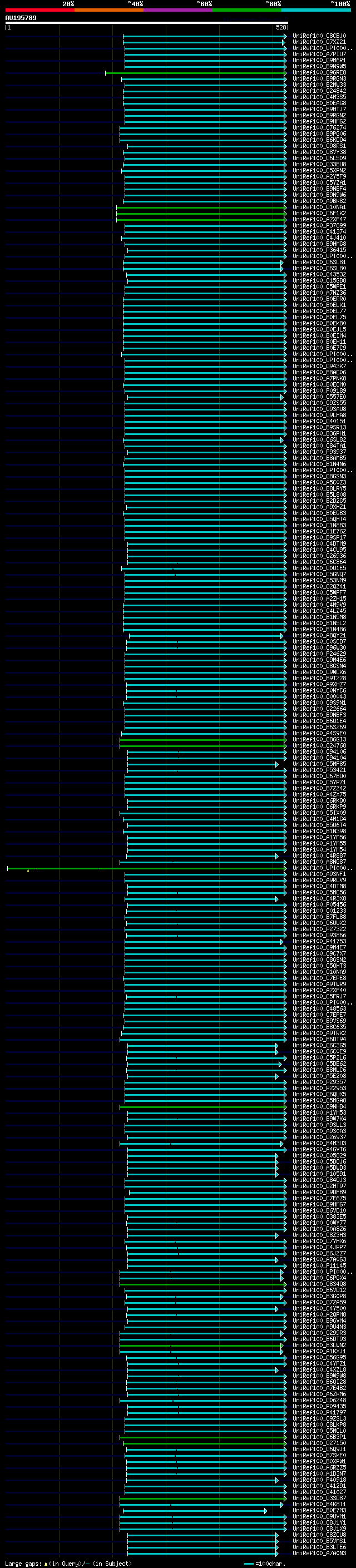Viewport: 356px width, 1568px height.
Task: Click label UniRef100_P41797
Action: click(319, 1412)
